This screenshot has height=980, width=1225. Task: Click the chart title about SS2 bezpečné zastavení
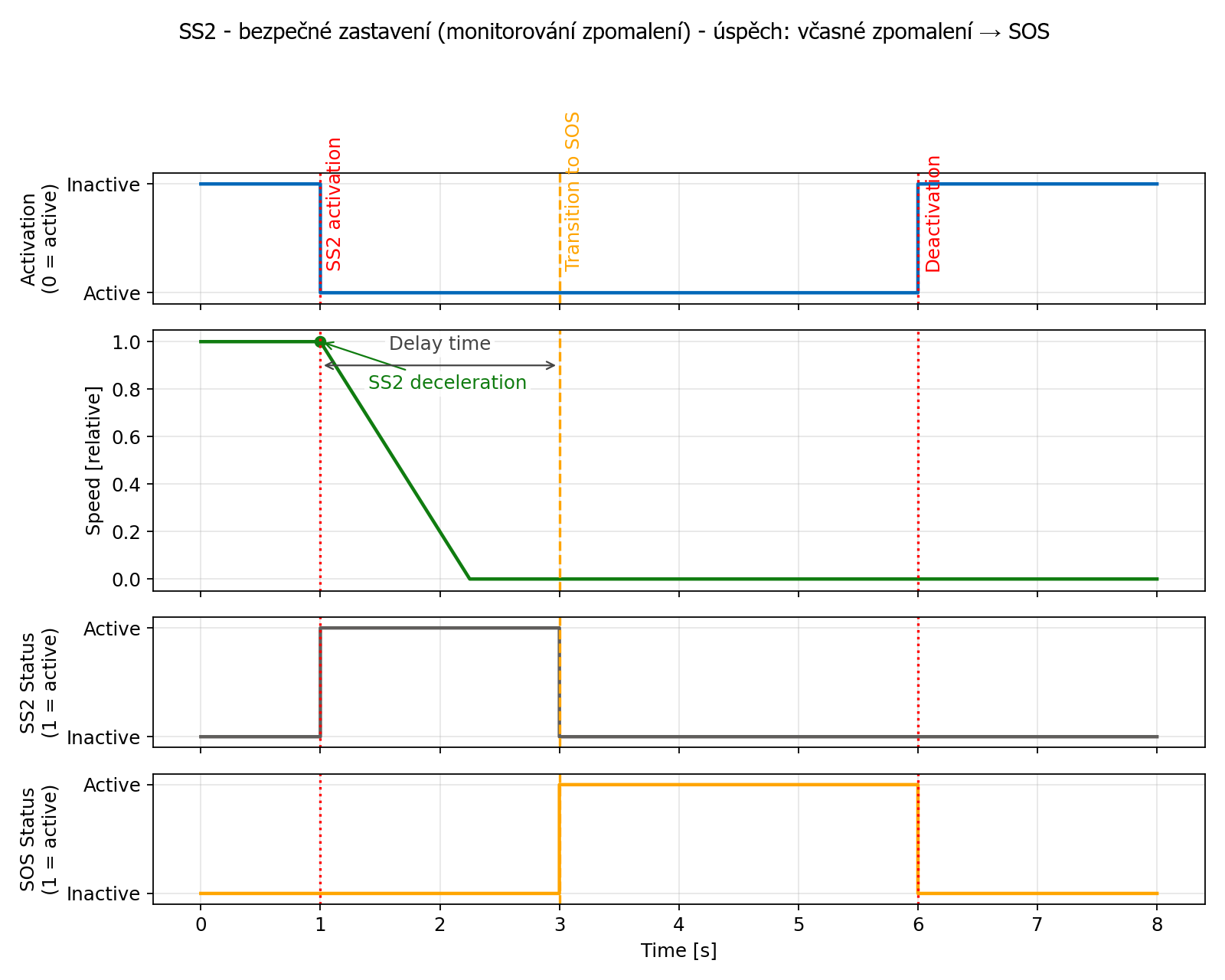coord(613,32)
